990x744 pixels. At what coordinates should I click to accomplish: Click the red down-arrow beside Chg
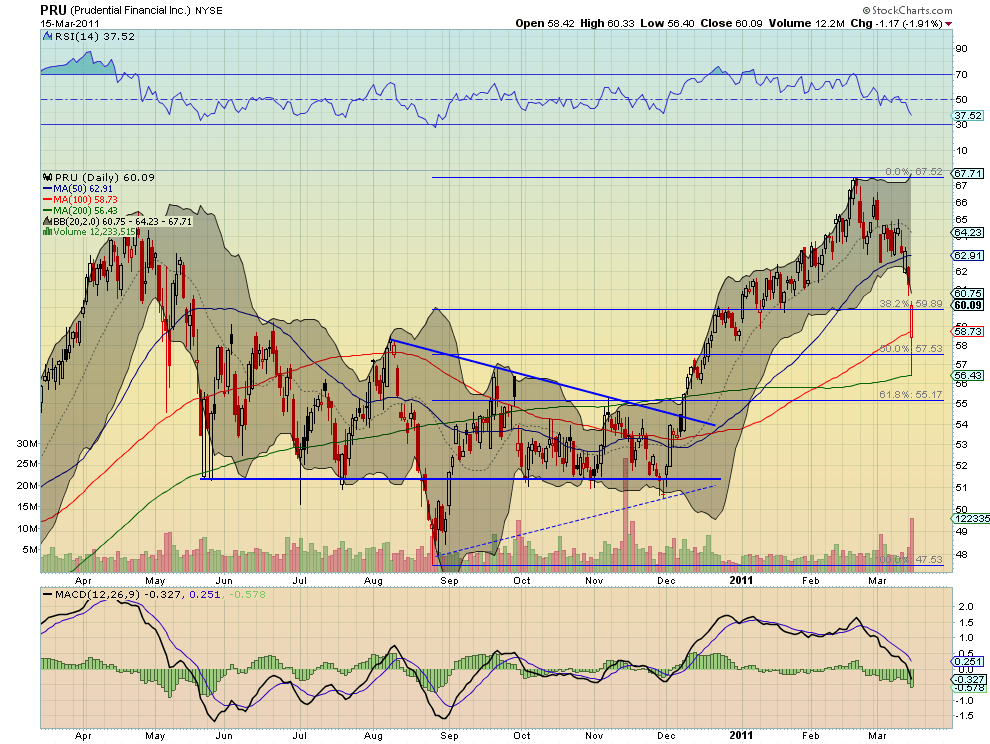[x=949, y=24]
